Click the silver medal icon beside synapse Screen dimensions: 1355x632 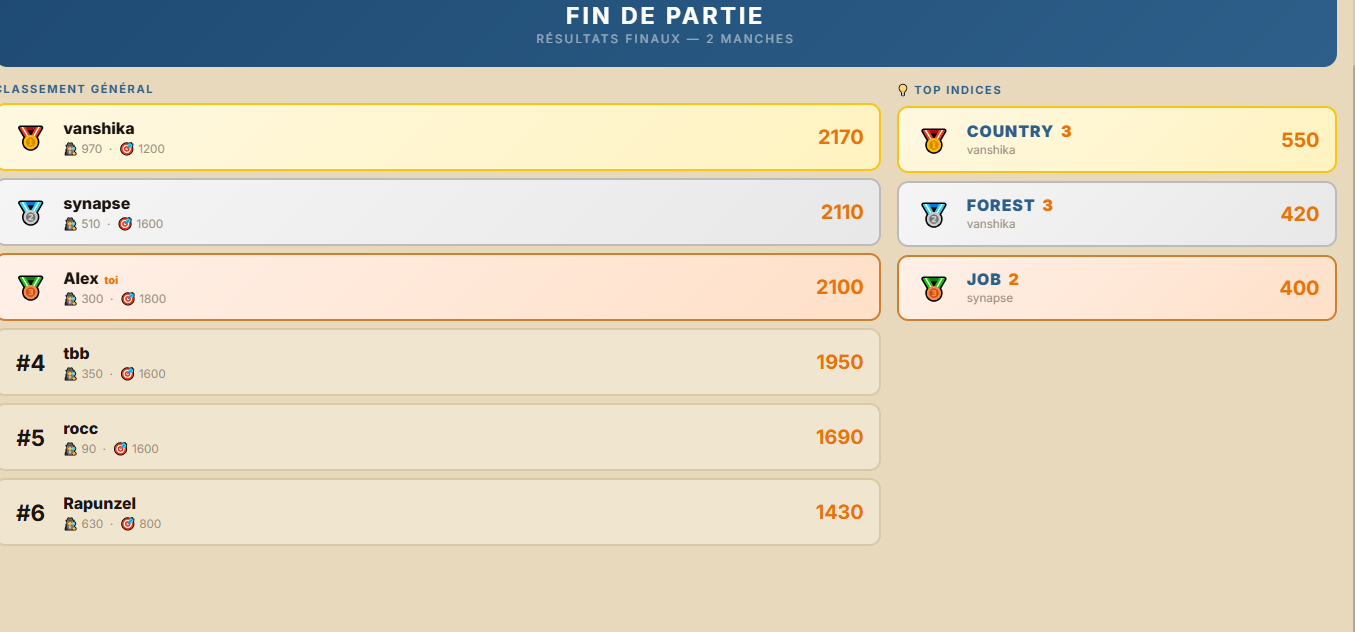point(30,213)
